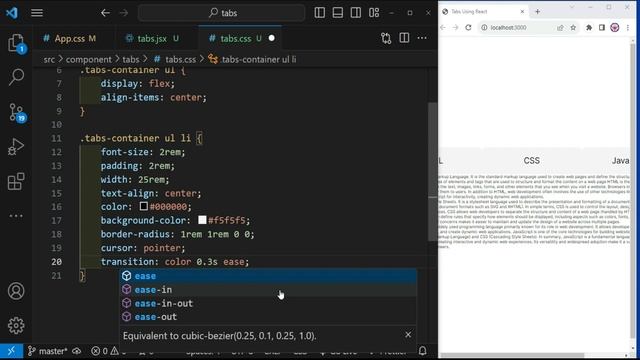
Task: Select the ease-in suggestion
Action: (x=268, y=290)
